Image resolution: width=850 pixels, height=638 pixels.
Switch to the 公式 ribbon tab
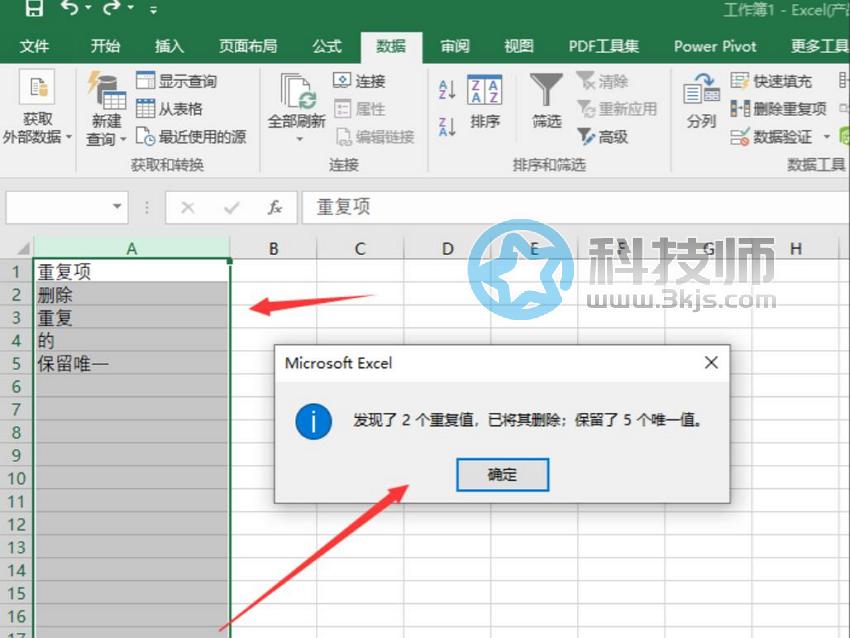tap(327, 47)
